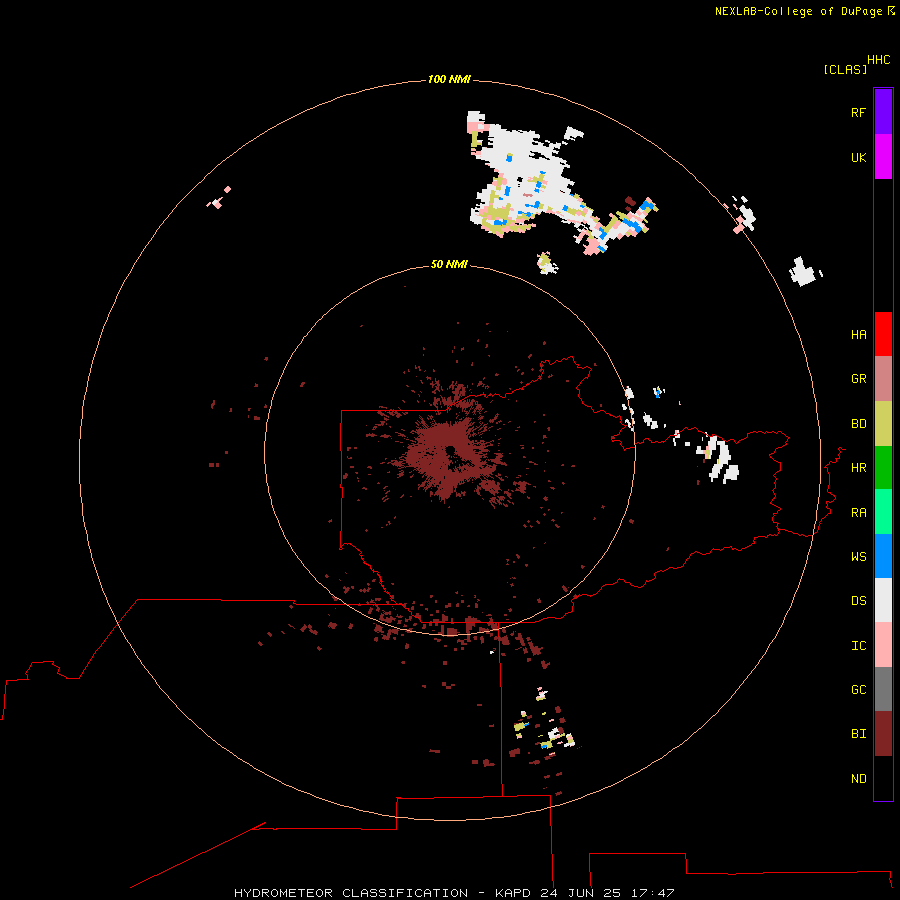Click the RF purple legend swatch
This screenshot has width=900, height=900.
(x=883, y=112)
